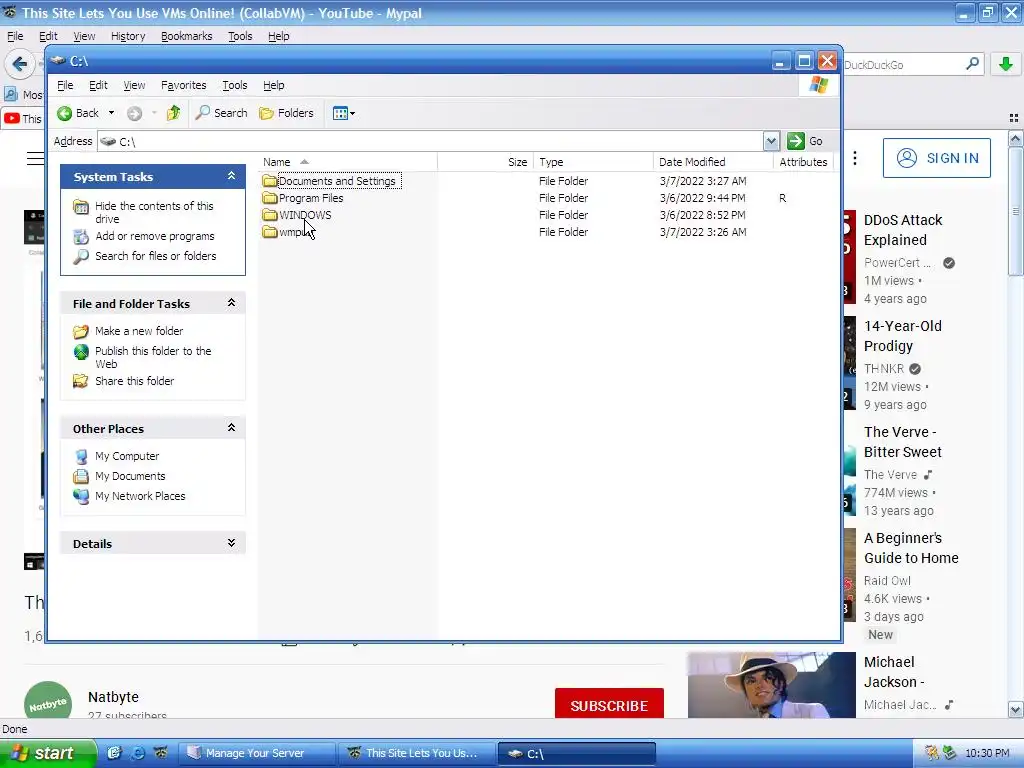This screenshot has height=768, width=1024.
Task: Collapse the System Tasks panel
Action: (231, 176)
